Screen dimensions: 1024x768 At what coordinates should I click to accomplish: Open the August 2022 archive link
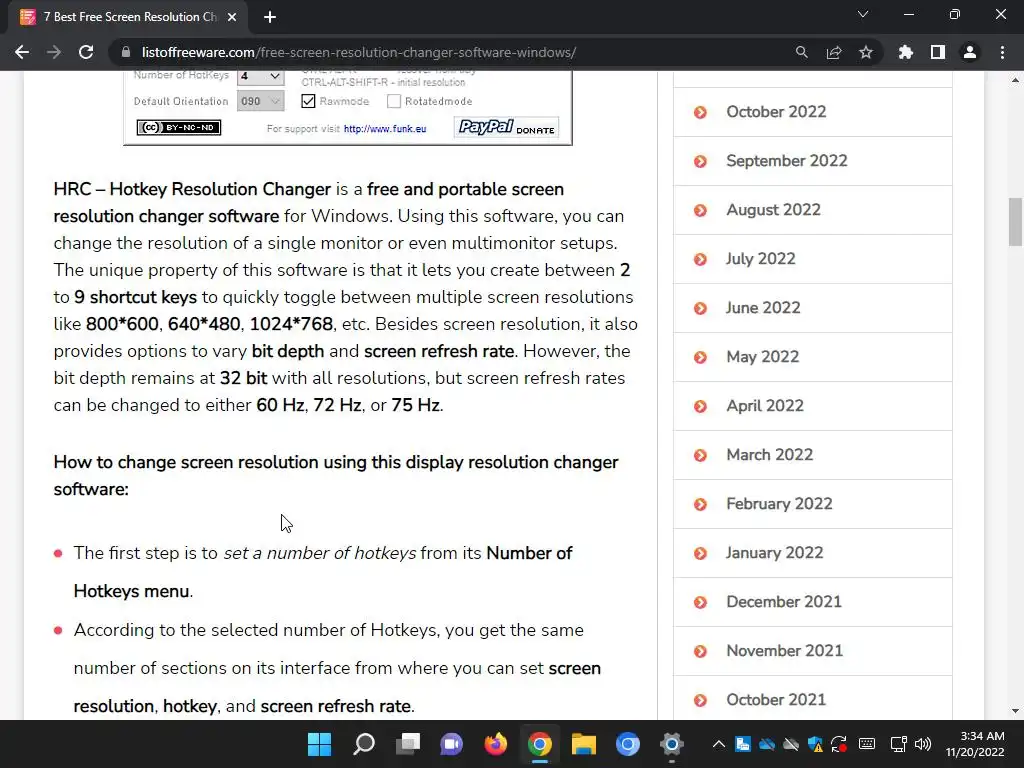[x=773, y=210]
